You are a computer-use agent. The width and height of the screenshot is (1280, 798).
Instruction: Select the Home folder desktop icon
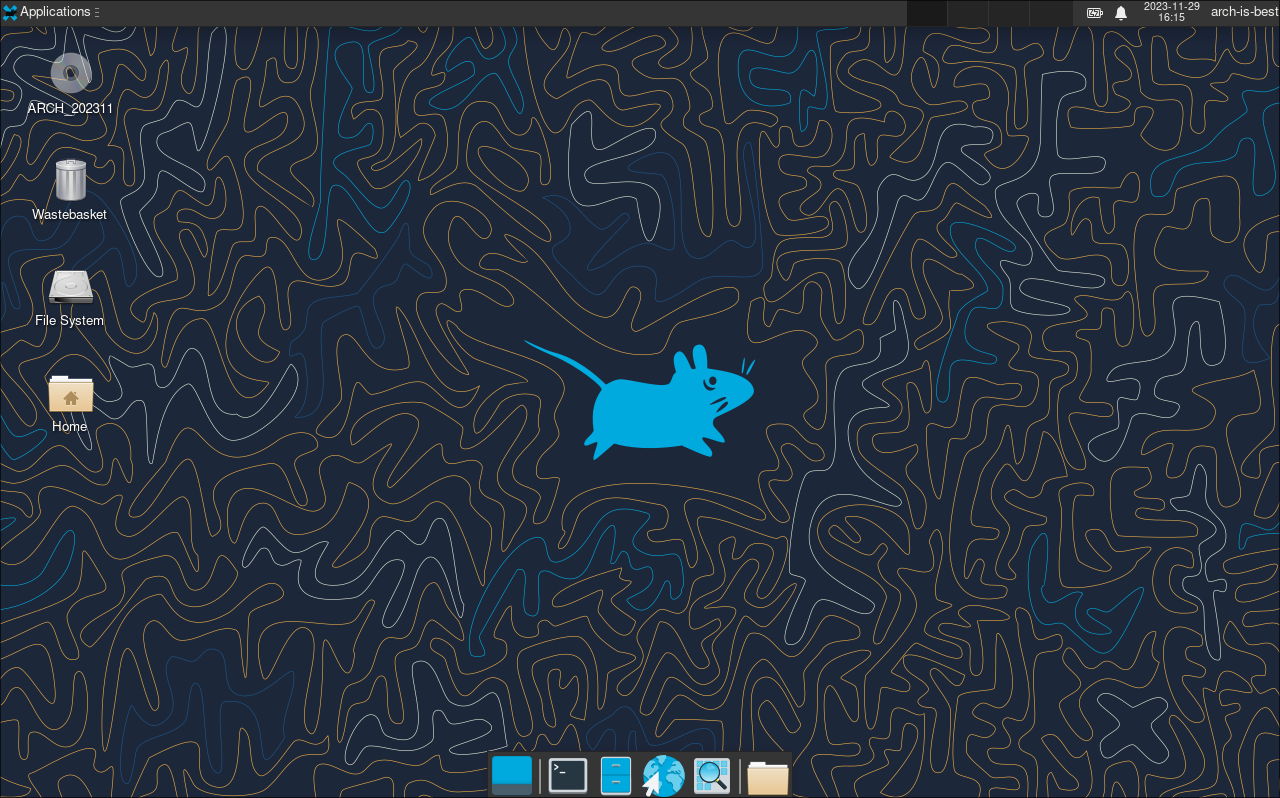click(70, 394)
